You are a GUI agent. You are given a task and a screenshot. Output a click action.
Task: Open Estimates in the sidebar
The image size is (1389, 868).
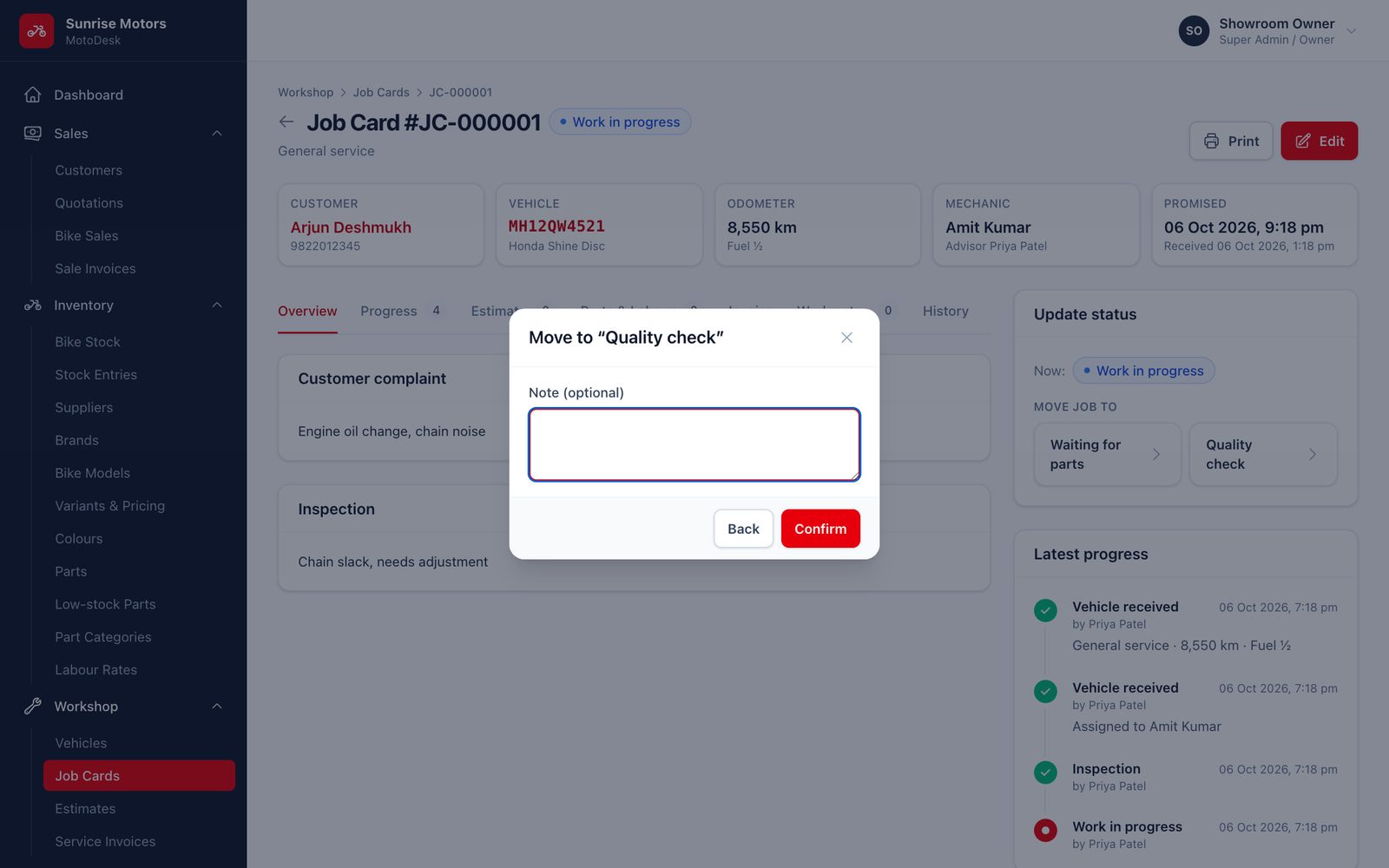tap(85, 809)
